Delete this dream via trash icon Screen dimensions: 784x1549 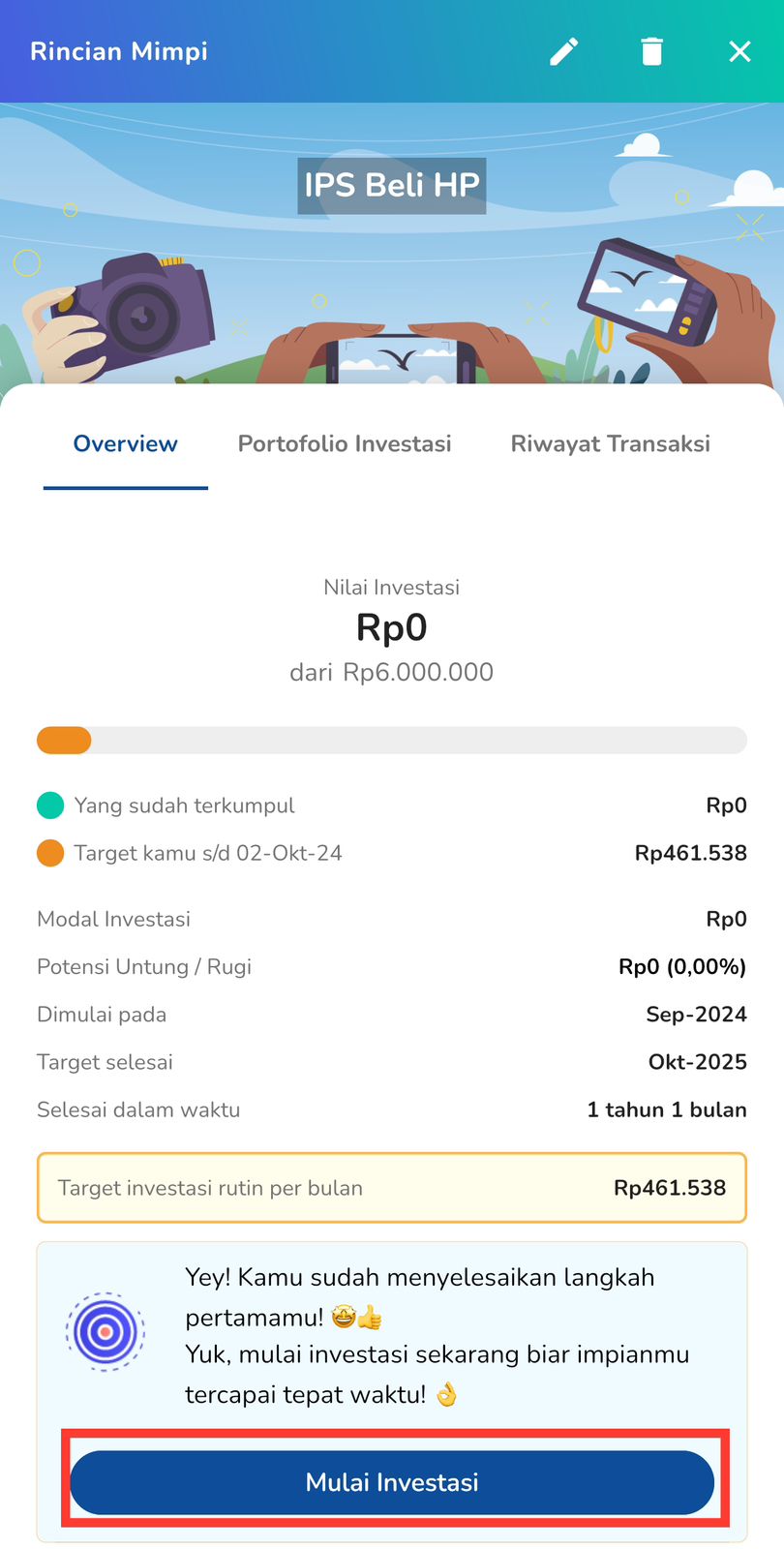(652, 51)
